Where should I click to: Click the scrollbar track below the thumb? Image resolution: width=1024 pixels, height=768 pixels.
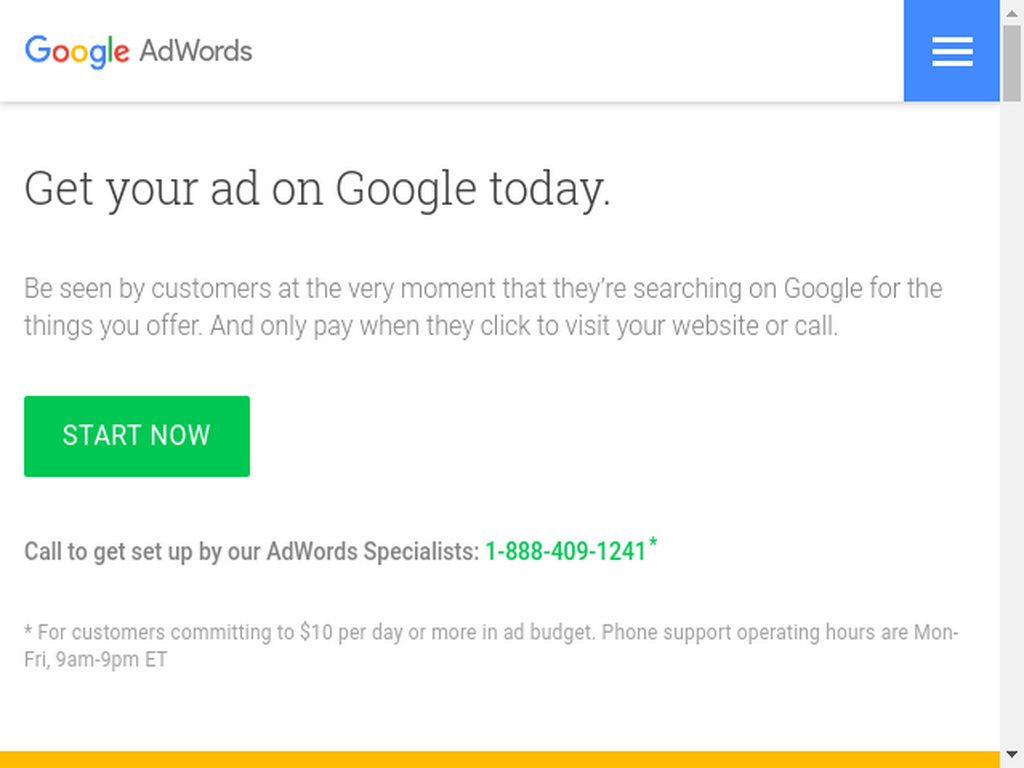(1012, 422)
